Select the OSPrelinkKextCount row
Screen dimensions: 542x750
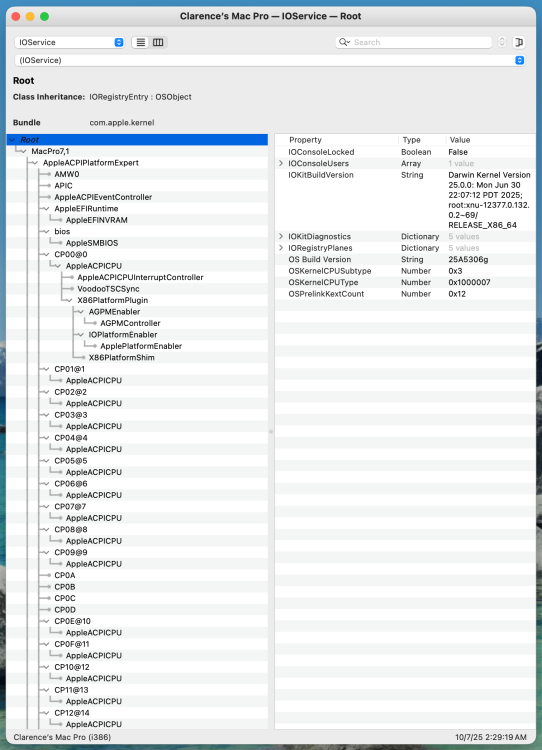pos(405,294)
